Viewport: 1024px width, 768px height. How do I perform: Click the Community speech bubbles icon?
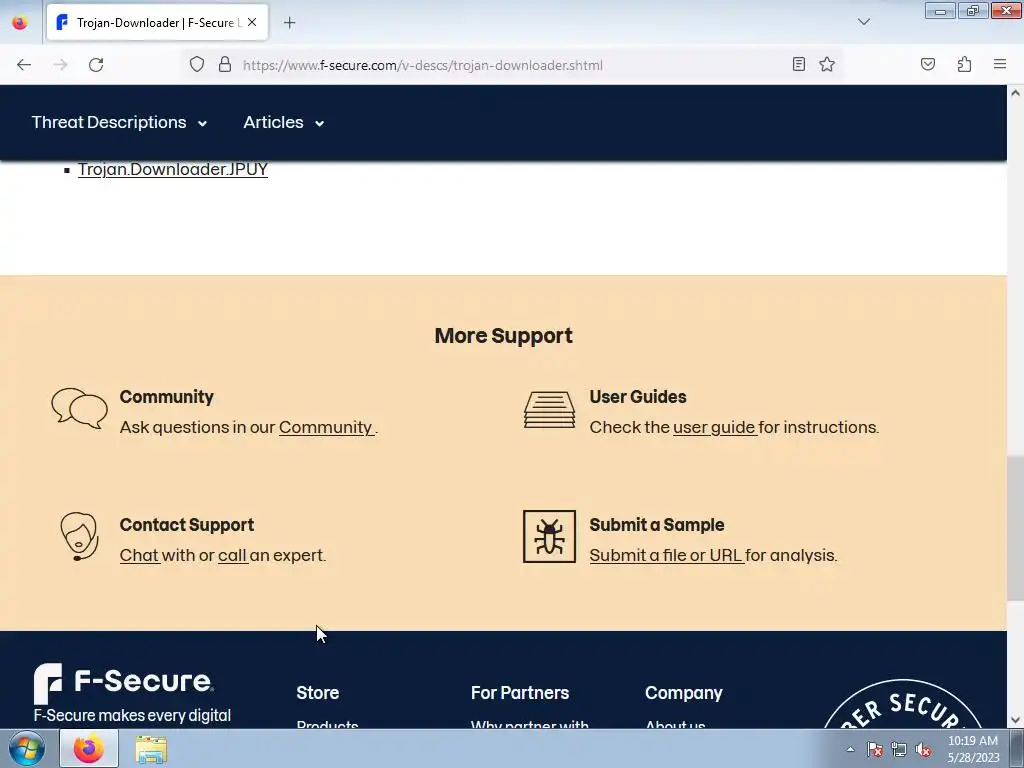tap(79, 408)
